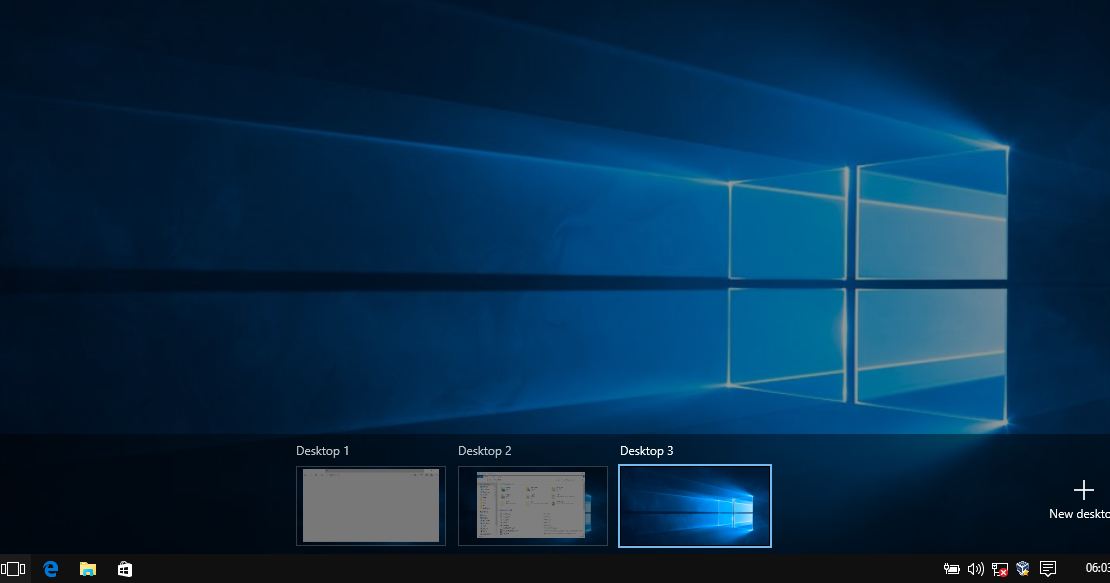Image resolution: width=1110 pixels, height=583 pixels.
Task: Open Microsoft Edge from the taskbar
Action: [x=50, y=568]
